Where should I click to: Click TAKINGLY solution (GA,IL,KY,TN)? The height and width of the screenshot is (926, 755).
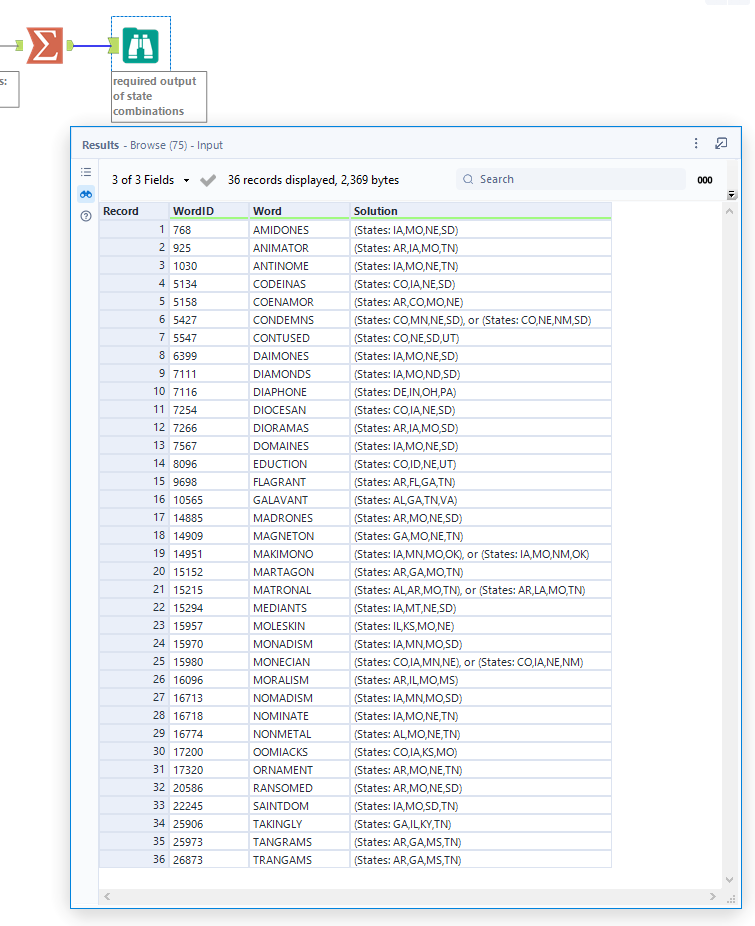[x=480, y=824]
